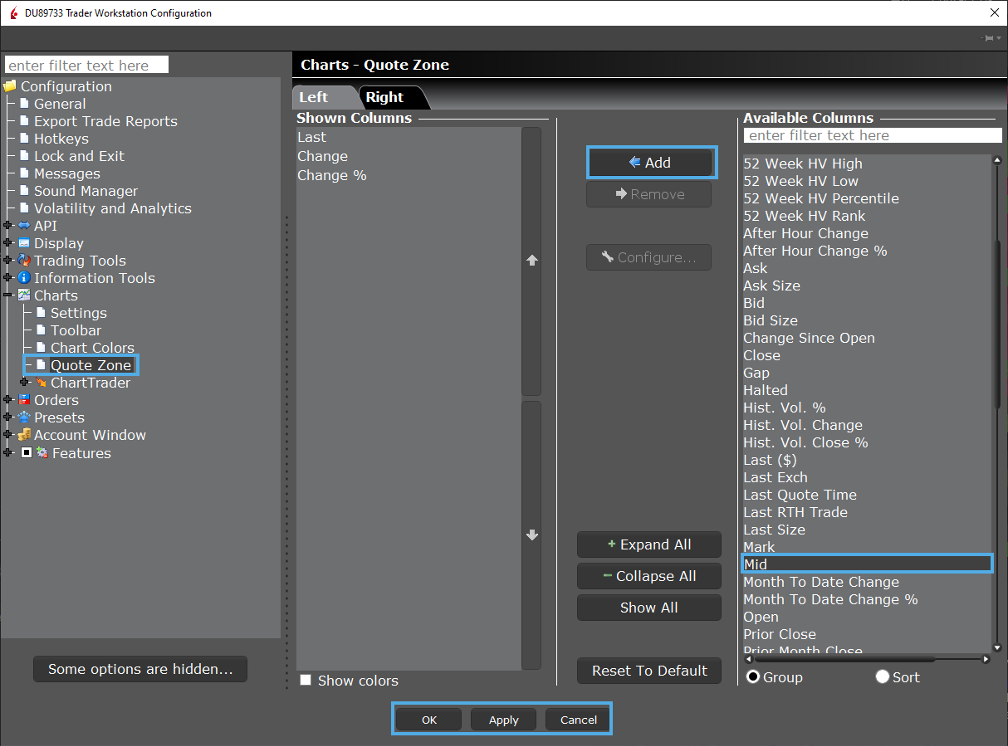1008x746 pixels.
Task: Click the Cancel button
Action: (578, 720)
